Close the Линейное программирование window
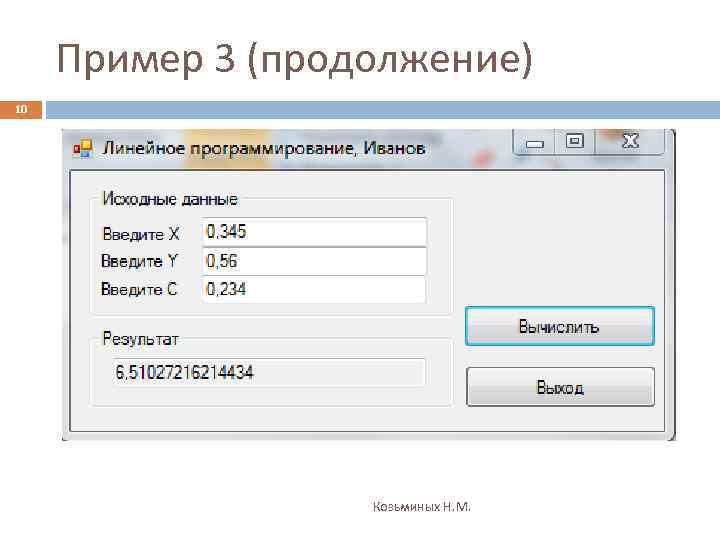720x540 pixels. (x=630, y=142)
